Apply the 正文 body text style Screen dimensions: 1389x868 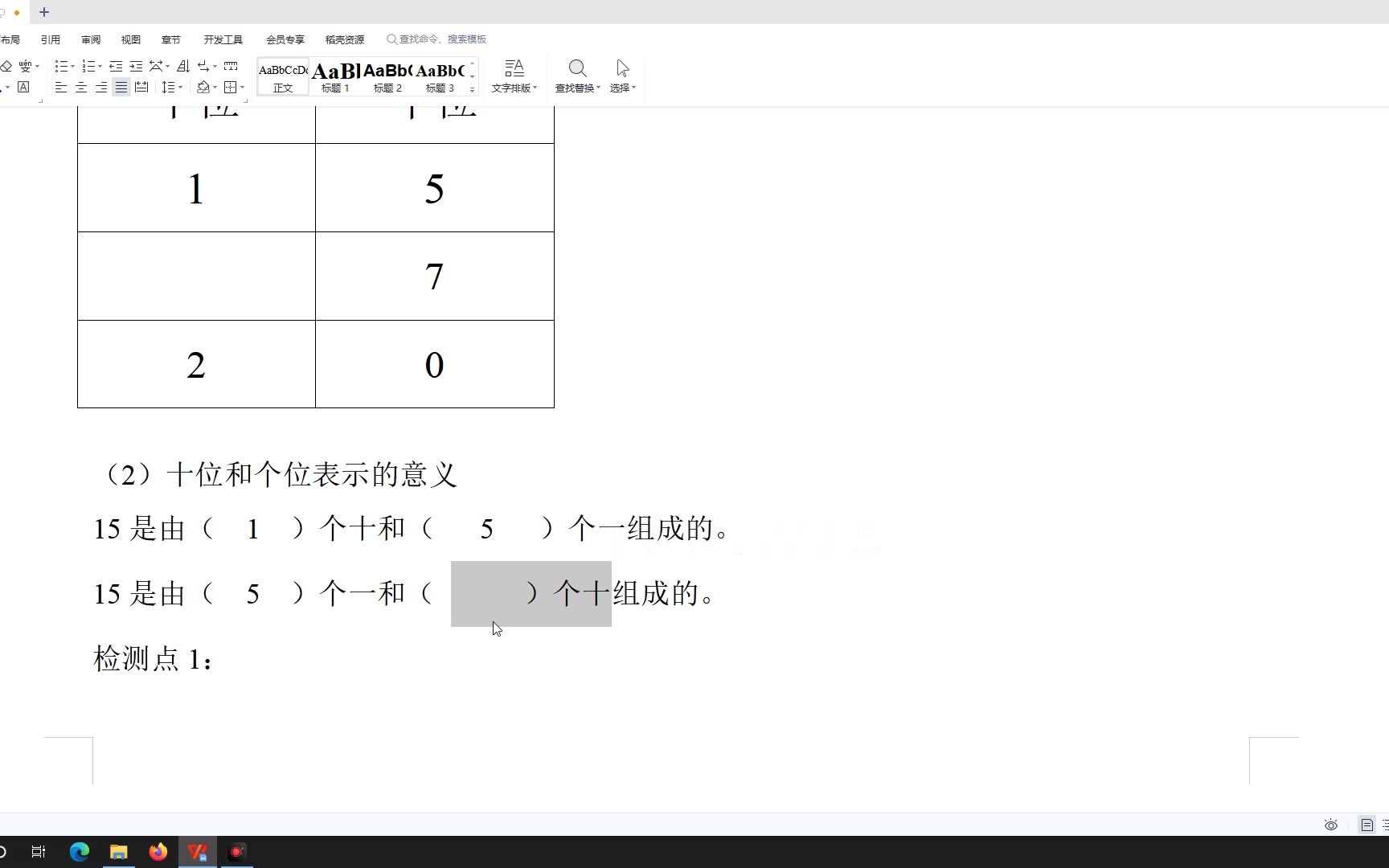[x=282, y=76]
